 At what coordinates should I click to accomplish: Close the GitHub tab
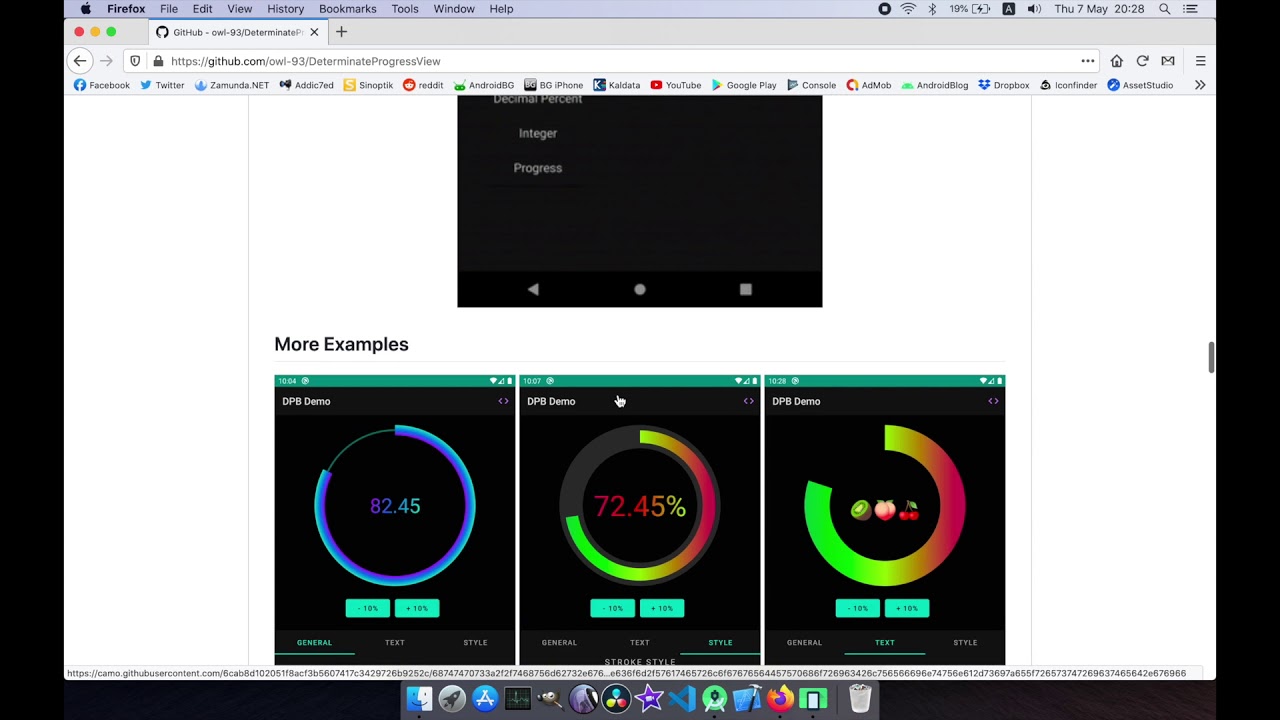pos(314,32)
